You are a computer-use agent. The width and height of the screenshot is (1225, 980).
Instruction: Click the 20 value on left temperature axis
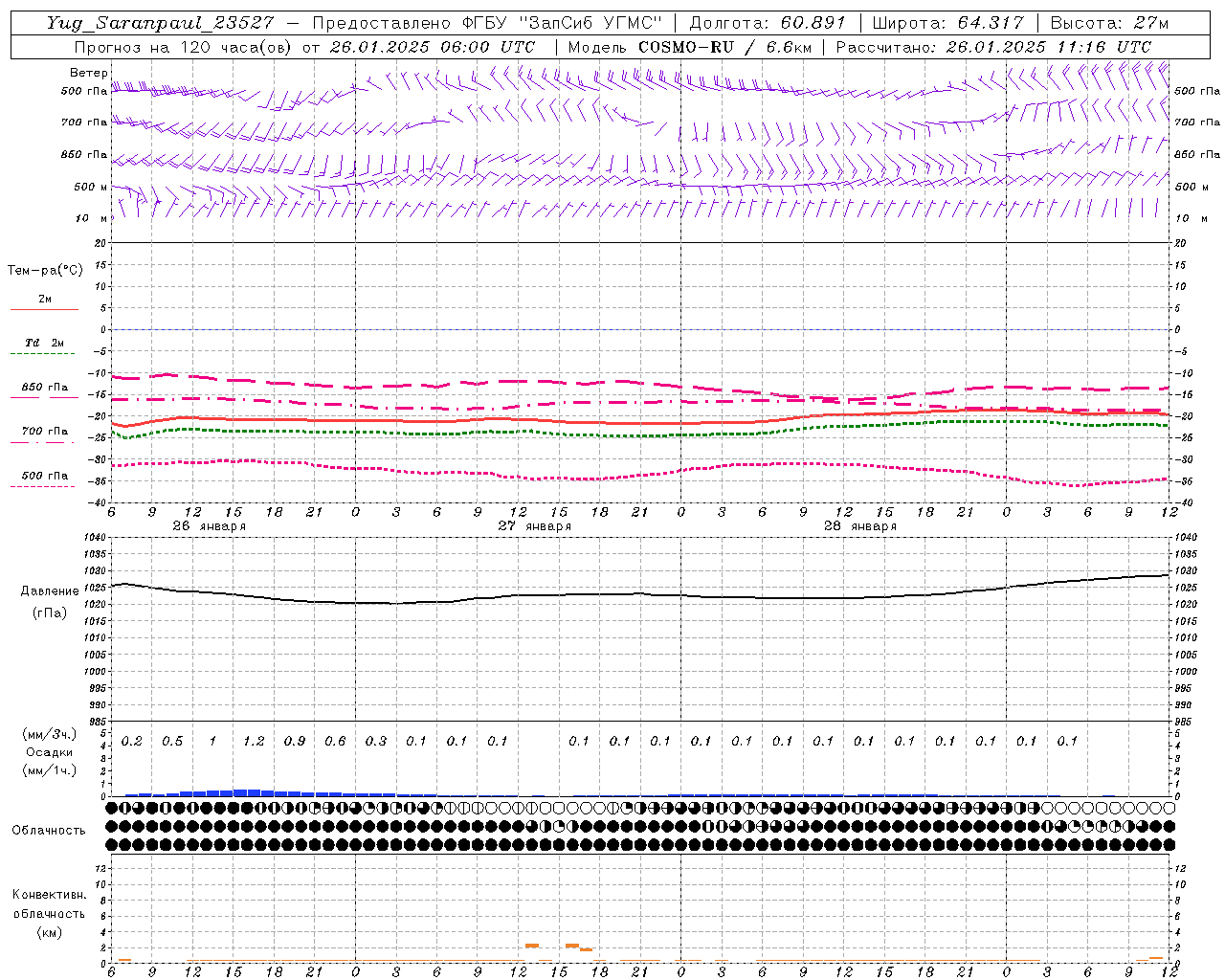[x=100, y=243]
